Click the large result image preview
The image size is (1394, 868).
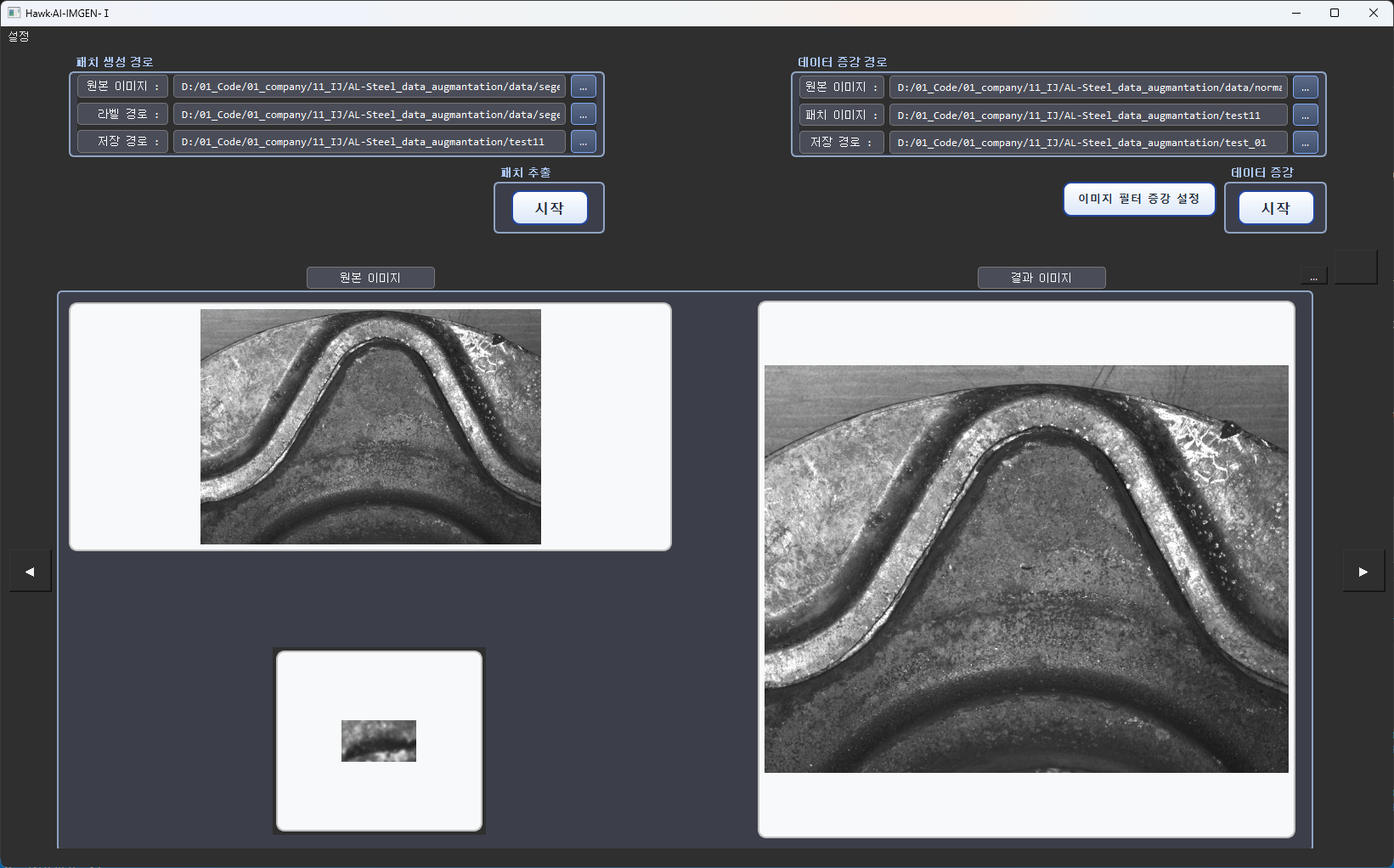pos(1026,569)
